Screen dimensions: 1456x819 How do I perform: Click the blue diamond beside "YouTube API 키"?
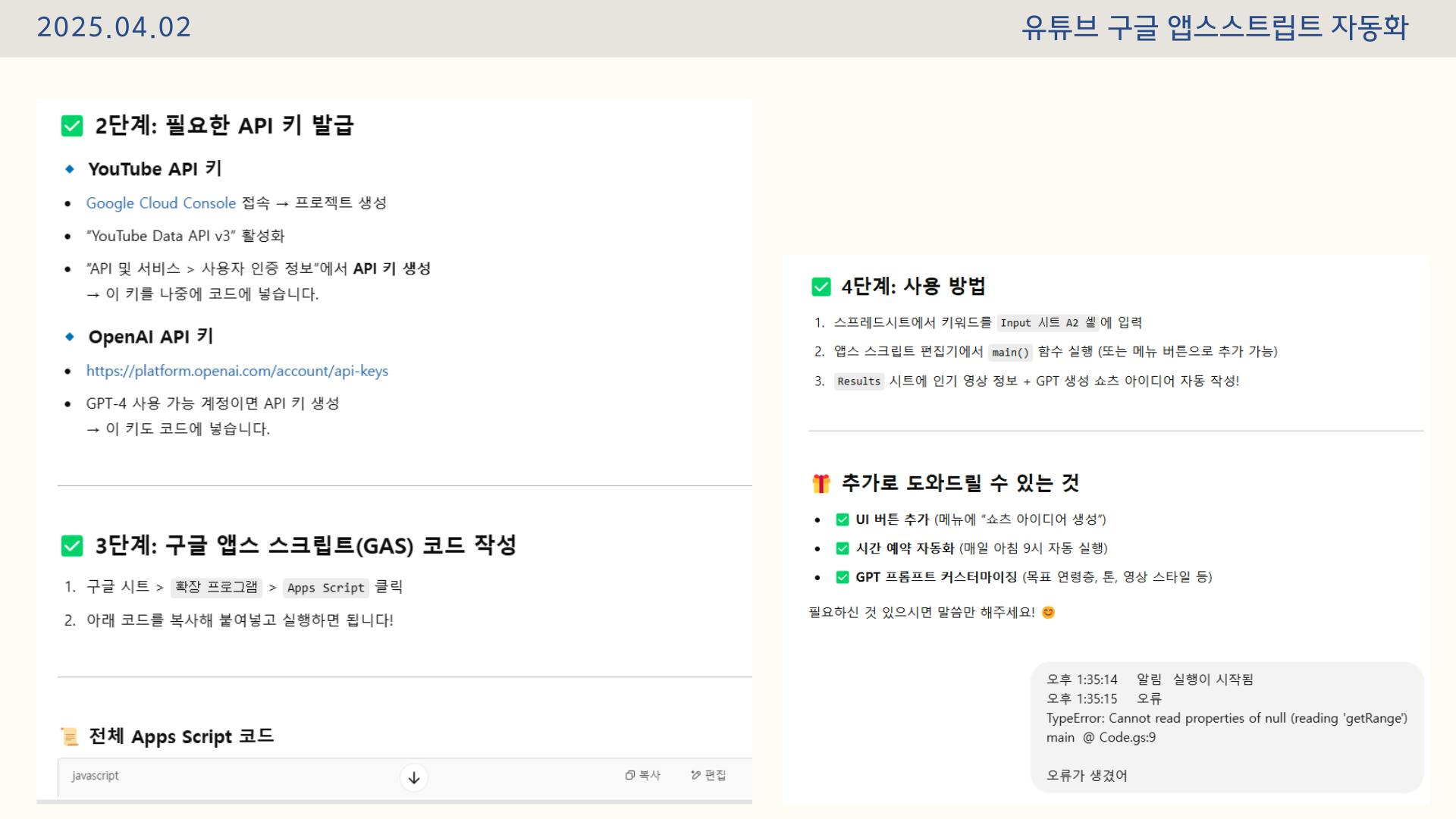pos(71,168)
